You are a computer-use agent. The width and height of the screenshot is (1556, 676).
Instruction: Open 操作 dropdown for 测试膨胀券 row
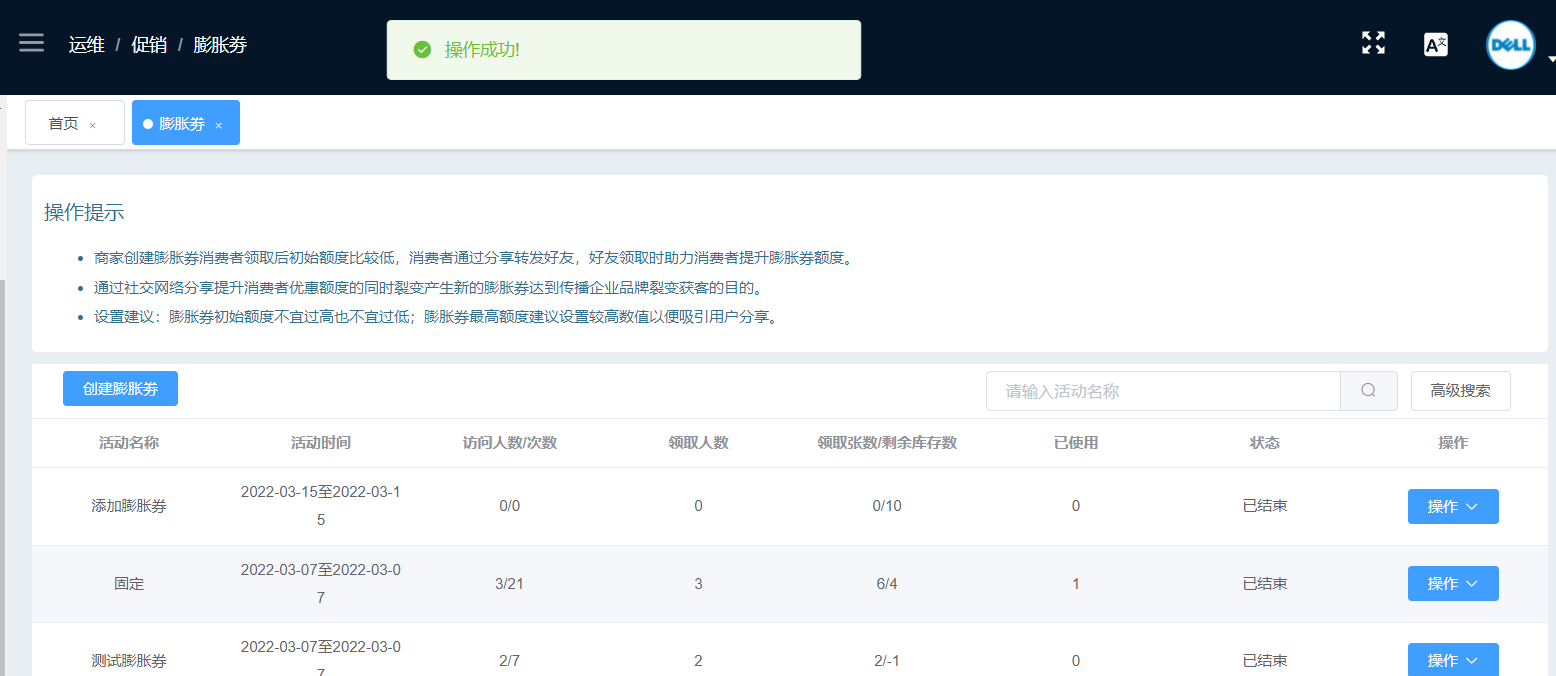pos(1453,659)
